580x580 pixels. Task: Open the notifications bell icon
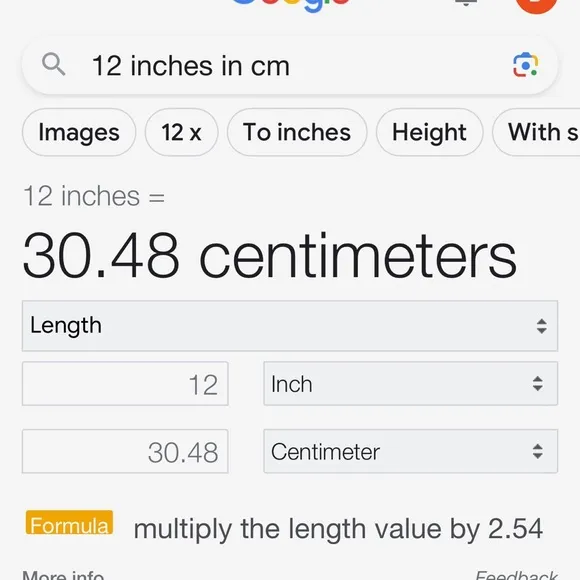(466, 3)
